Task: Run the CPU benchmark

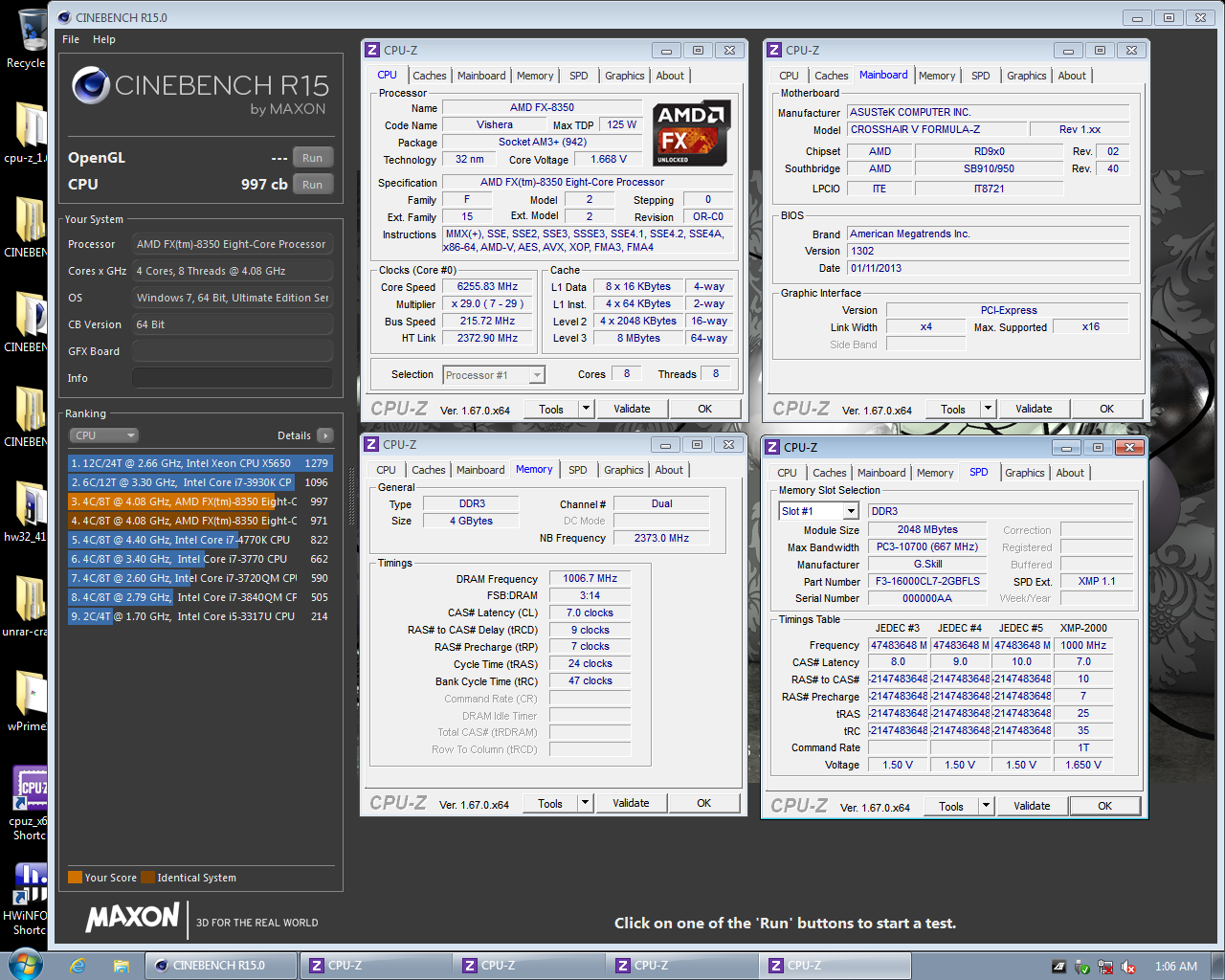Action: 313,185
